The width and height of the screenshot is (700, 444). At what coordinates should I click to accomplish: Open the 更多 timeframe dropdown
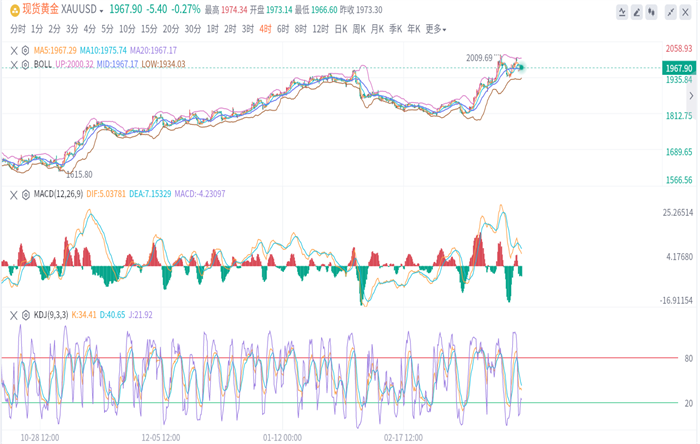click(435, 29)
